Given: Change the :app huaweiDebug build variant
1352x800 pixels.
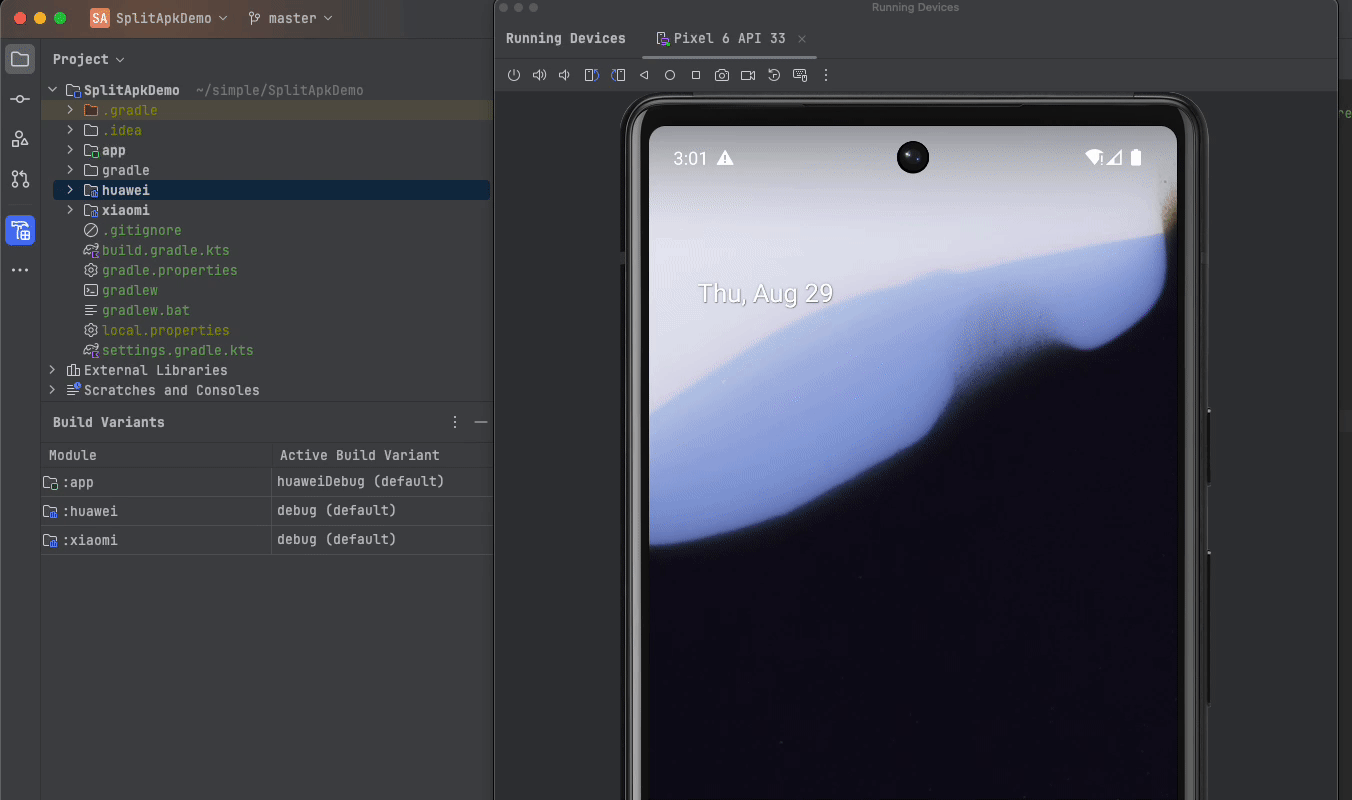Looking at the screenshot, I should (383, 482).
